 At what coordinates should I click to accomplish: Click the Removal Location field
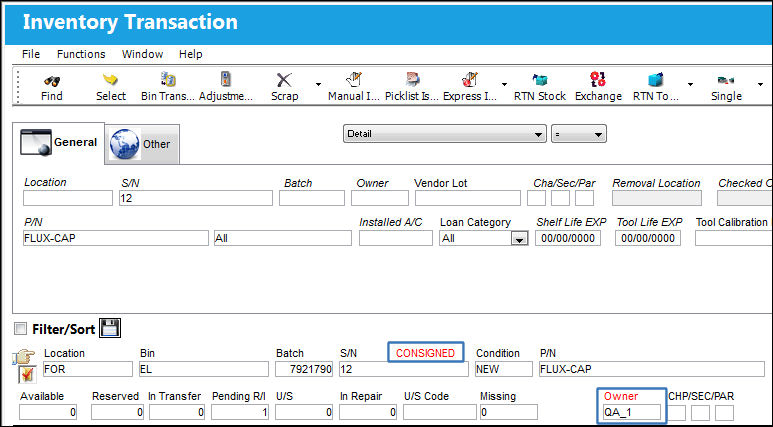pos(657,198)
